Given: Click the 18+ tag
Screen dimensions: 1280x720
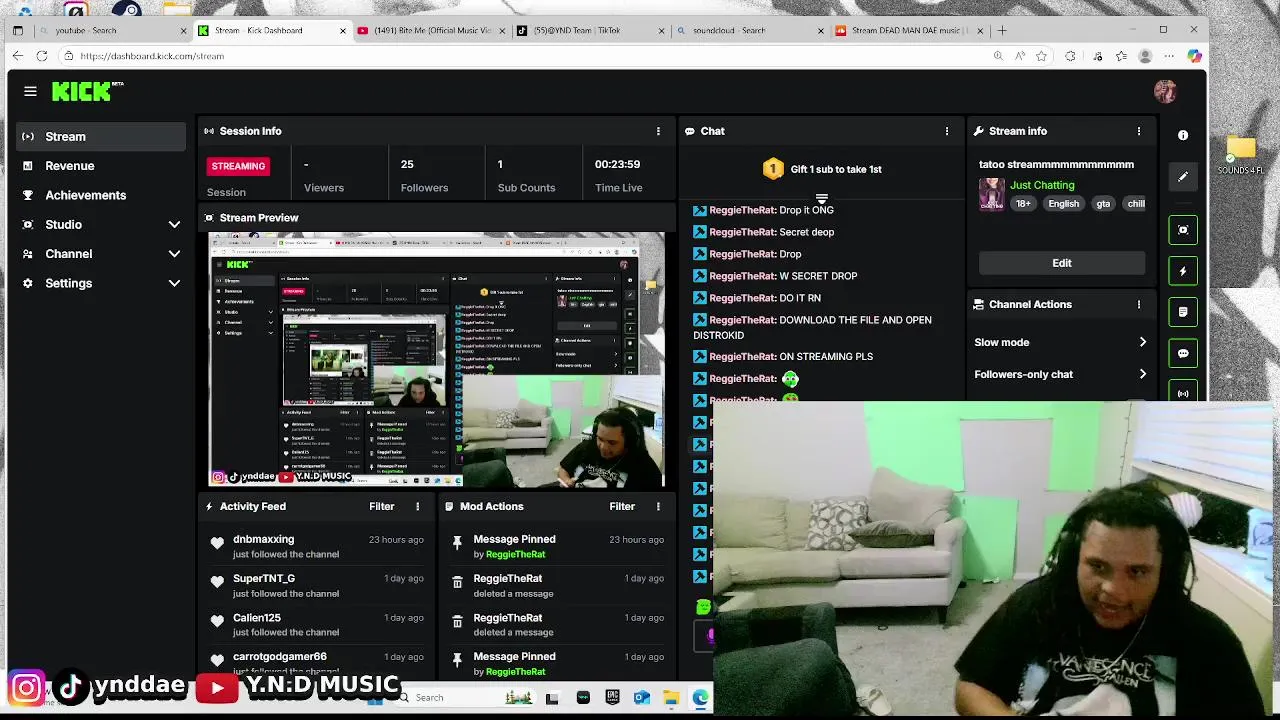Looking at the screenshot, I should pos(1023,204).
